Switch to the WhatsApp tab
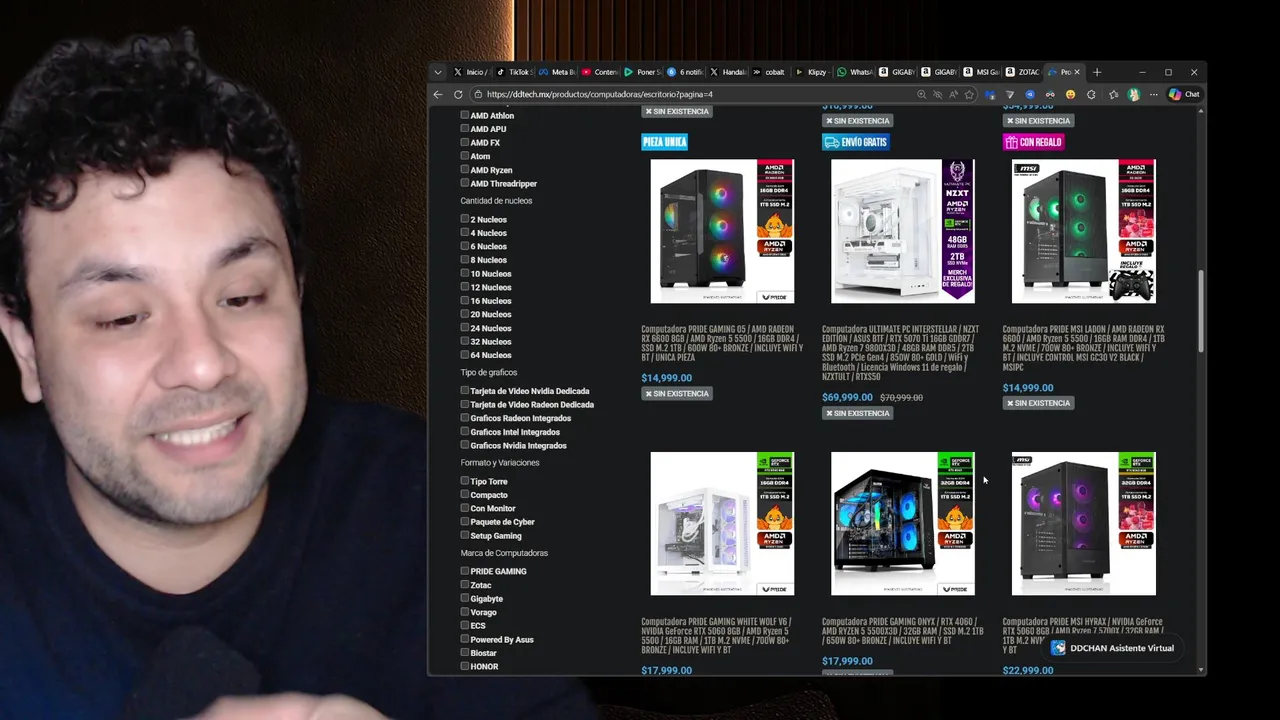Screen dimensions: 1280x720 (x=855, y=72)
